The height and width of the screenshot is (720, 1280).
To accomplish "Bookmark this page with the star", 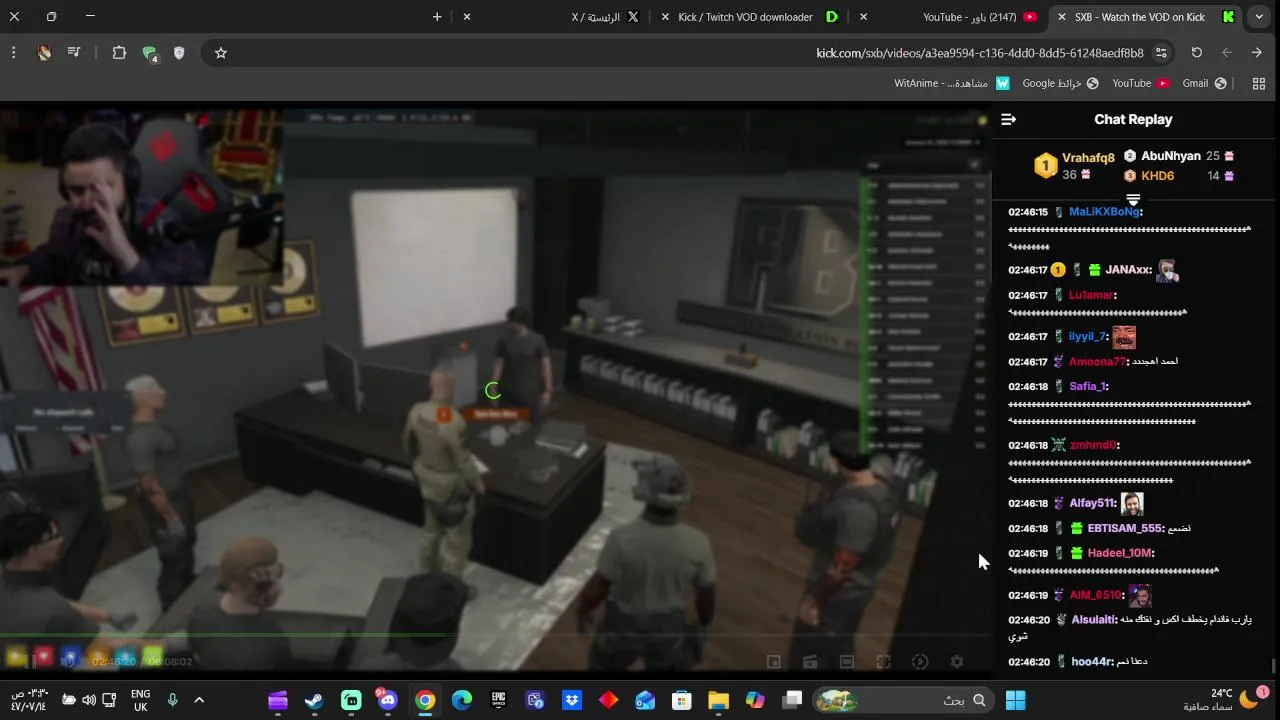I will [x=221, y=53].
